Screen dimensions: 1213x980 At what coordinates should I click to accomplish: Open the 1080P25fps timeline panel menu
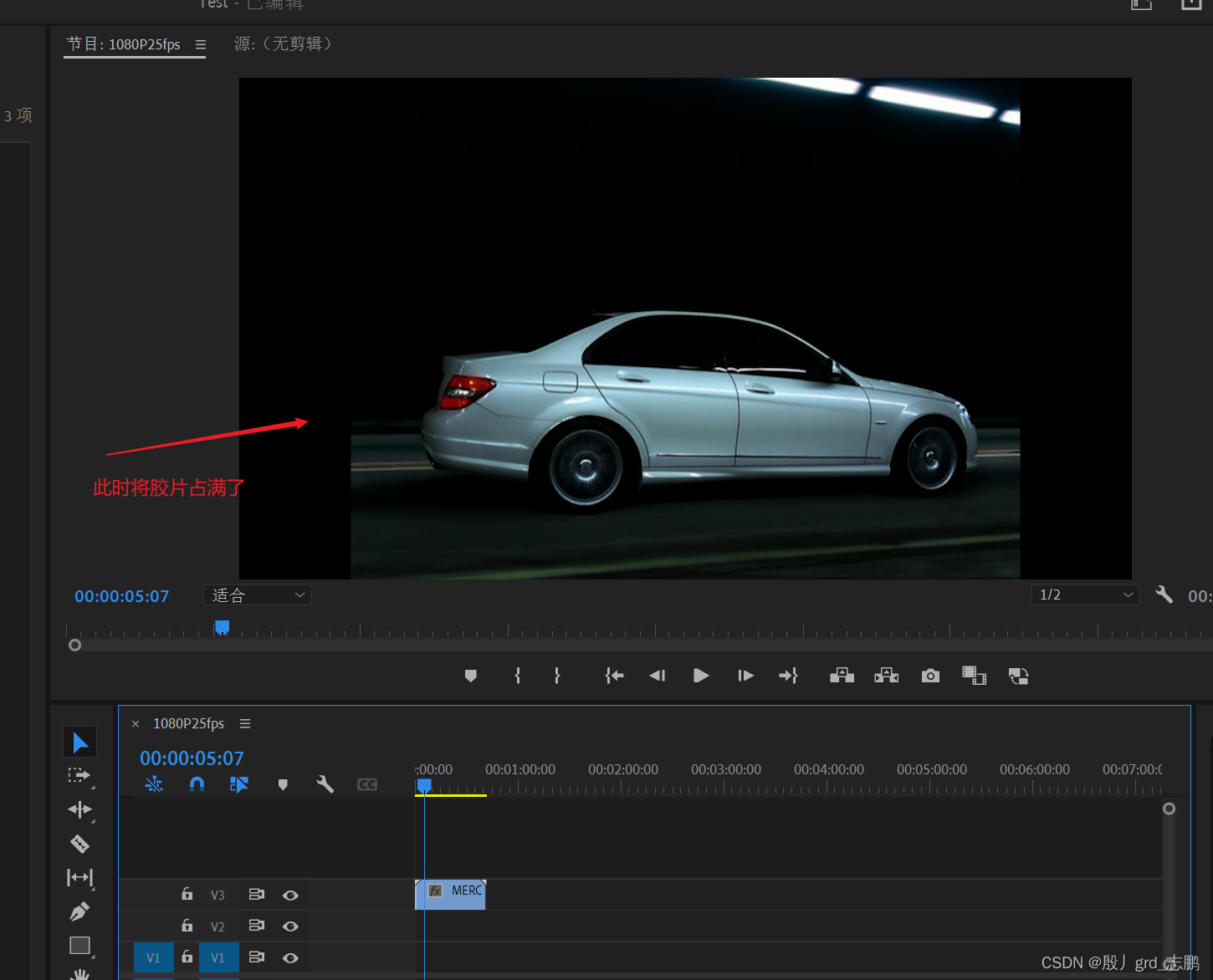pos(245,723)
